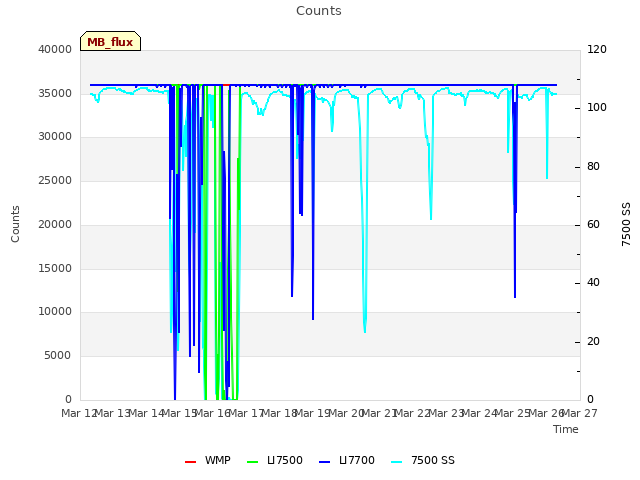Image resolution: width=640 pixels, height=480 pixels.
Task: Click the 35000 left axis value
Action: click(x=55, y=93)
